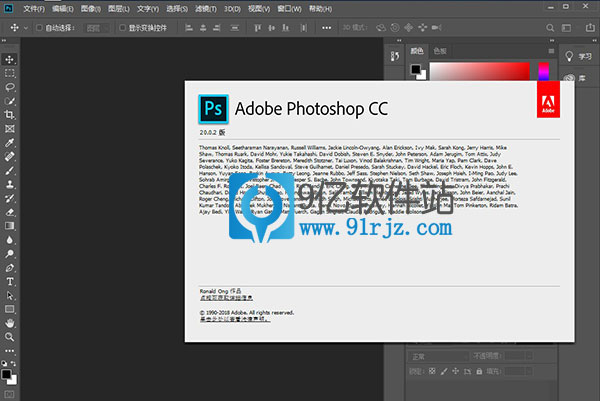The height and width of the screenshot is (401, 600).
Task: Open the layer fill dropdown arrow
Action: tap(529, 371)
